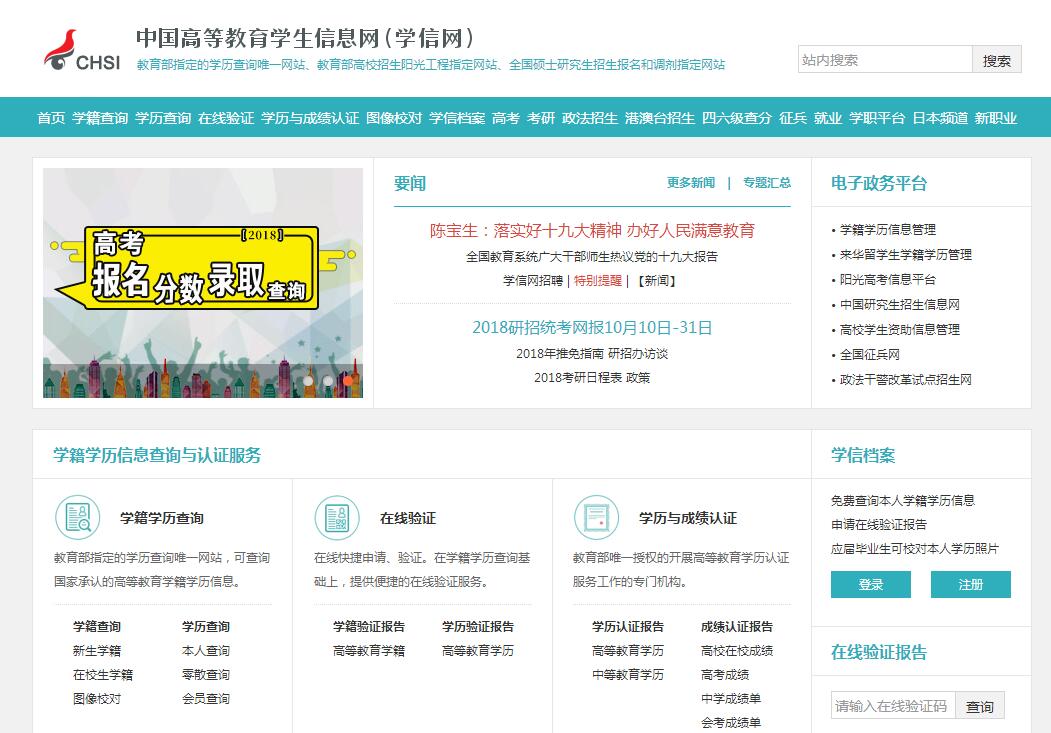The width and height of the screenshot is (1051, 733).
Task: Open 学历查询 in the navigation bar
Action: (x=163, y=118)
